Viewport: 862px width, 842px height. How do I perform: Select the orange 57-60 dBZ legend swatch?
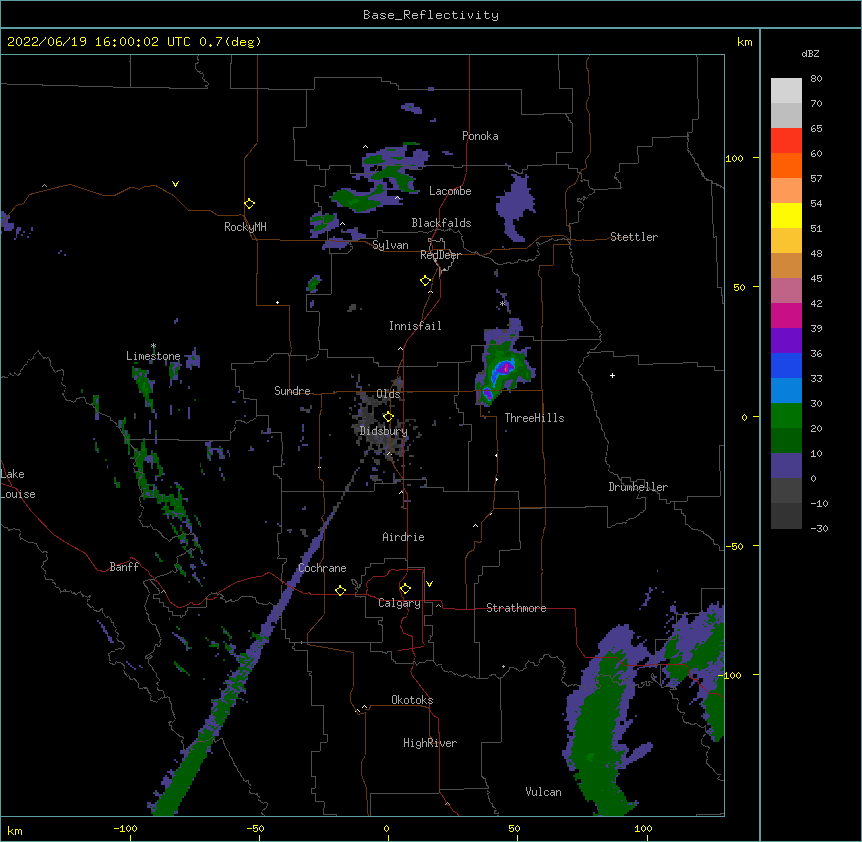click(786, 165)
